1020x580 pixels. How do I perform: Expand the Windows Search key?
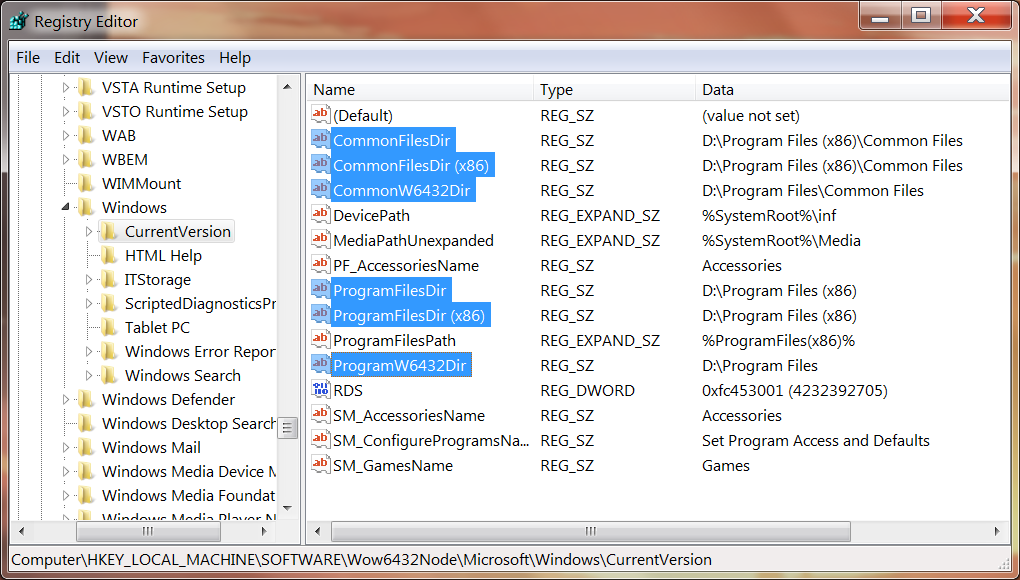point(89,375)
